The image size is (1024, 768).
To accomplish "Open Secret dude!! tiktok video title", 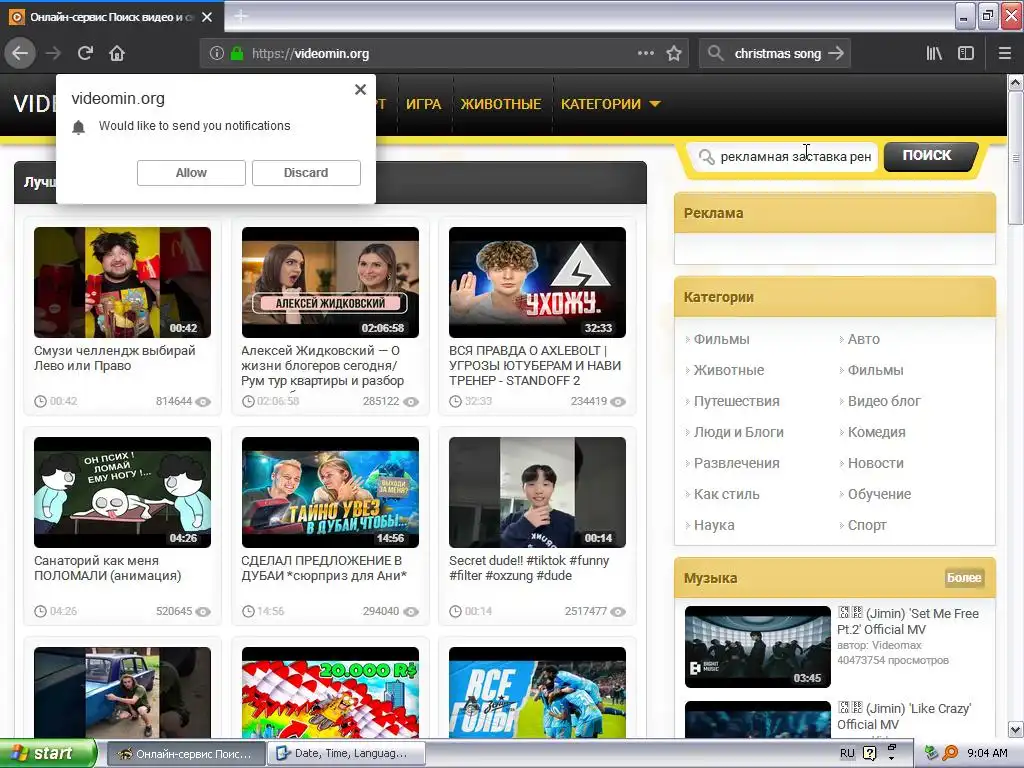I will point(529,568).
